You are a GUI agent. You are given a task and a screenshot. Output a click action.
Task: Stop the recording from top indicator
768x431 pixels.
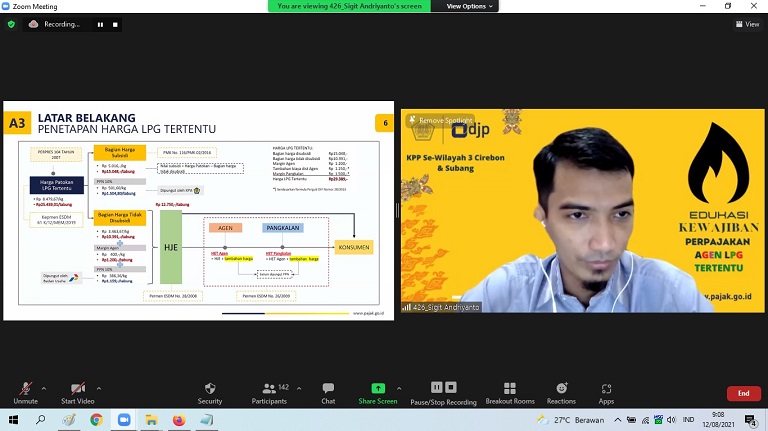click(115, 24)
